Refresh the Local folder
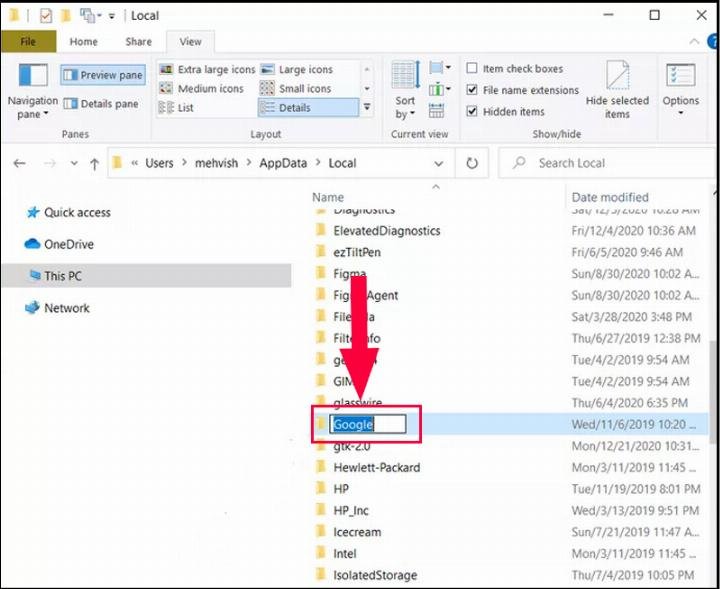The width and height of the screenshot is (720, 589). click(x=472, y=163)
